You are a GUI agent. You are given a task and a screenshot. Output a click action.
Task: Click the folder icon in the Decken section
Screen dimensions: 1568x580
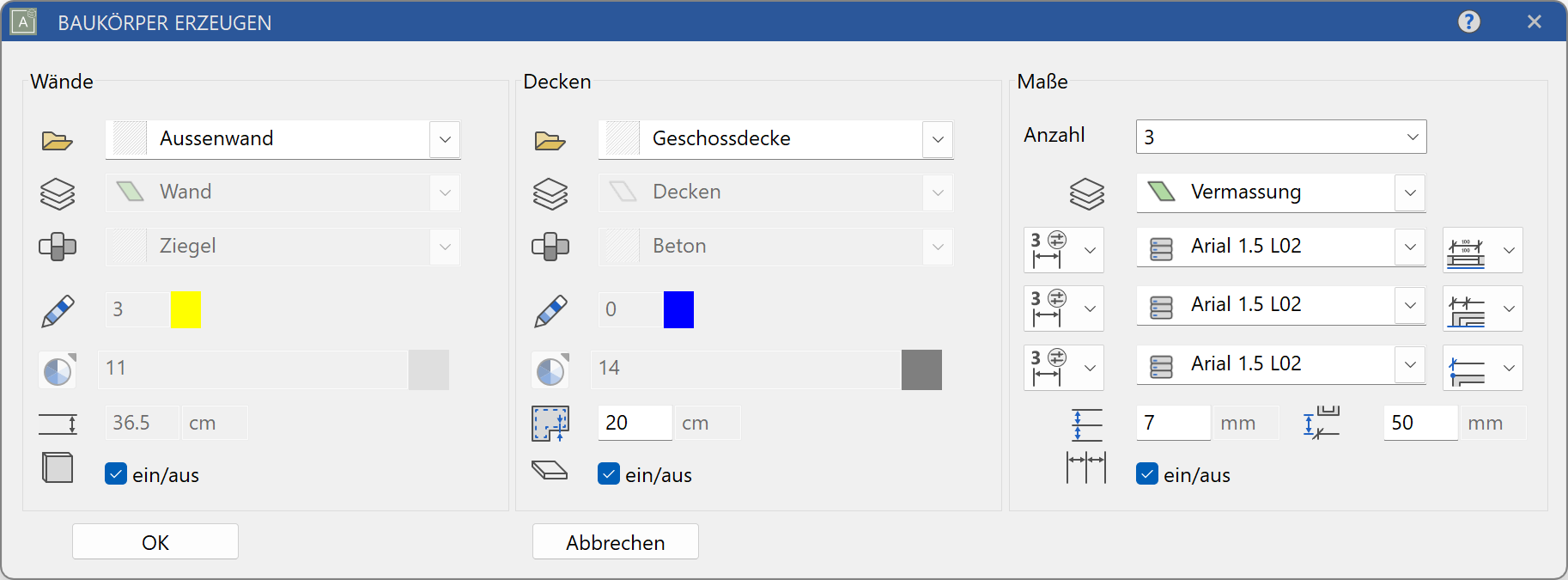(550, 140)
